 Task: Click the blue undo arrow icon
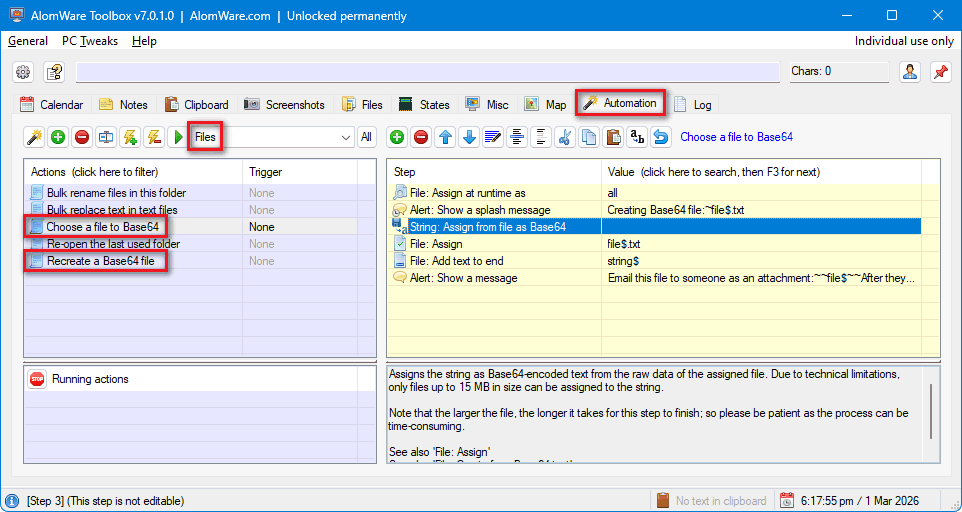[x=661, y=137]
